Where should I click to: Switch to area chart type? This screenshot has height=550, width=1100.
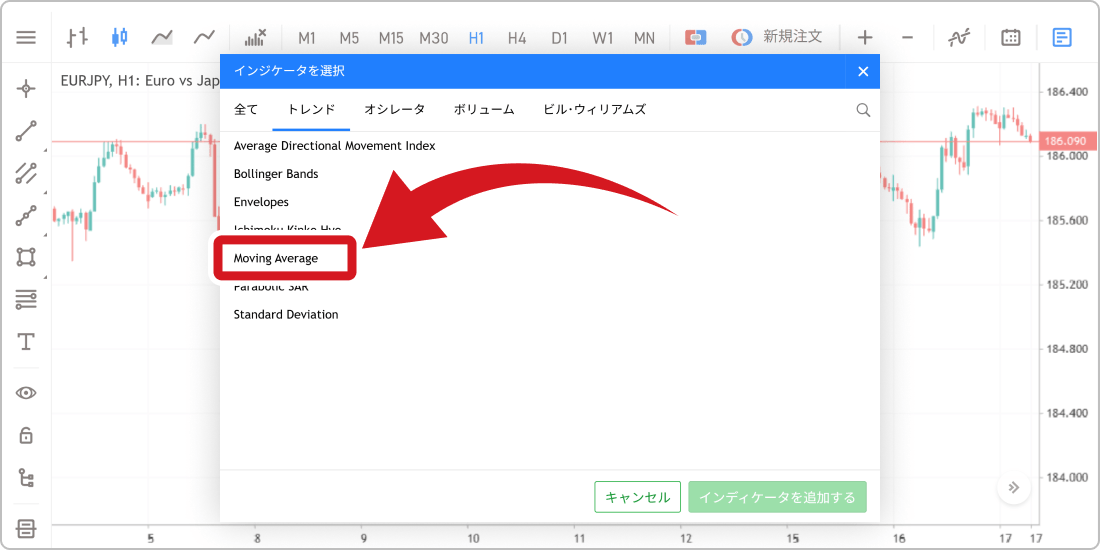click(162, 37)
